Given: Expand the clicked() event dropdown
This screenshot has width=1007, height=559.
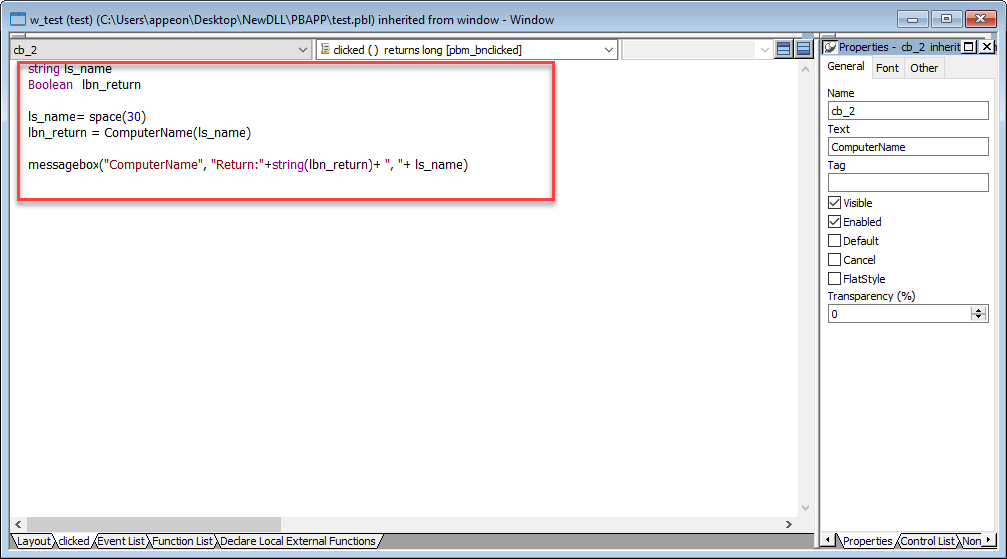Looking at the screenshot, I should [609, 49].
